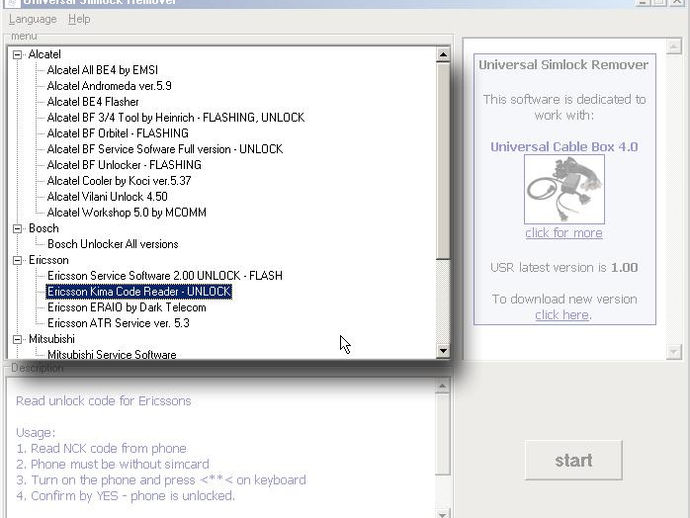Open the 'click here' download link

point(562,315)
